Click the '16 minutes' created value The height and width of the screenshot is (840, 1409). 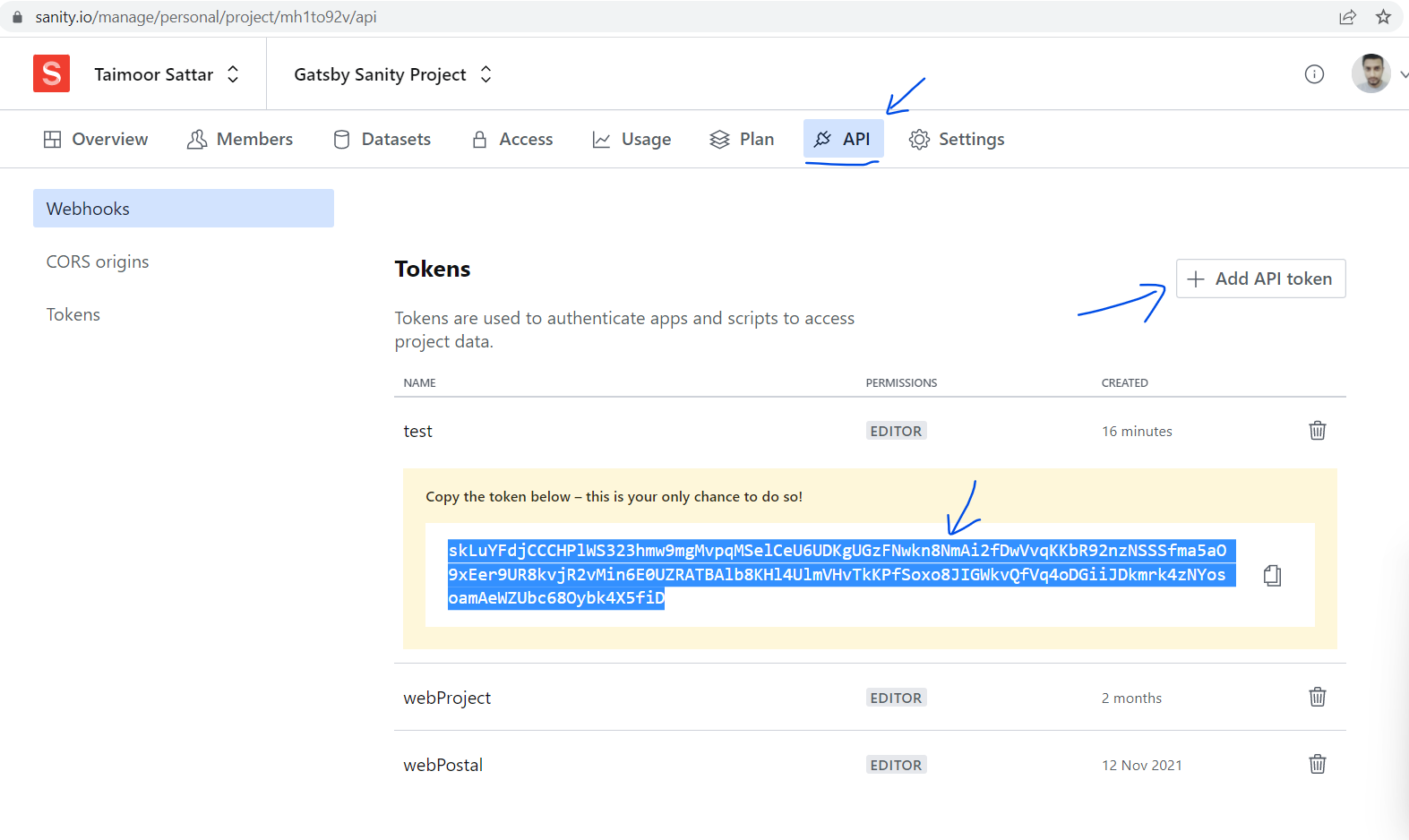coord(1137,431)
